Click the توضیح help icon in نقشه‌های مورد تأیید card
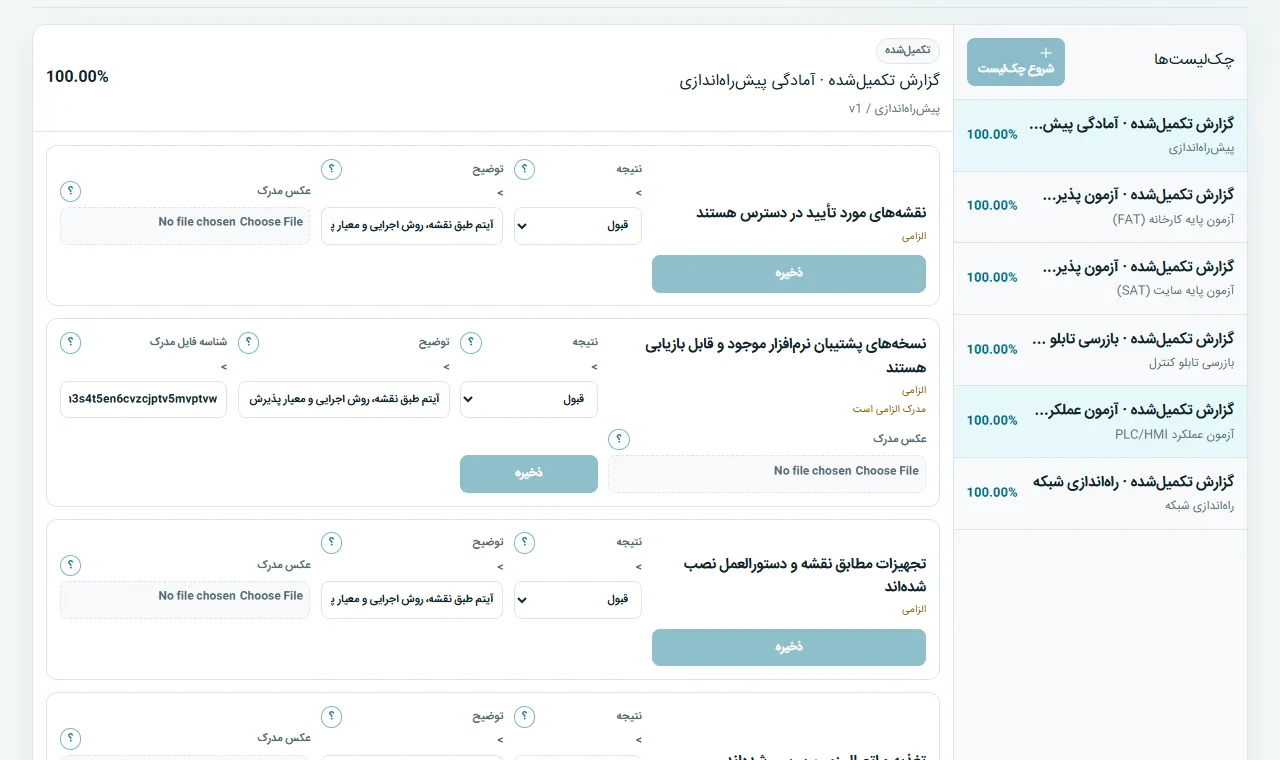Viewport: 1280px width, 760px height. click(331, 169)
